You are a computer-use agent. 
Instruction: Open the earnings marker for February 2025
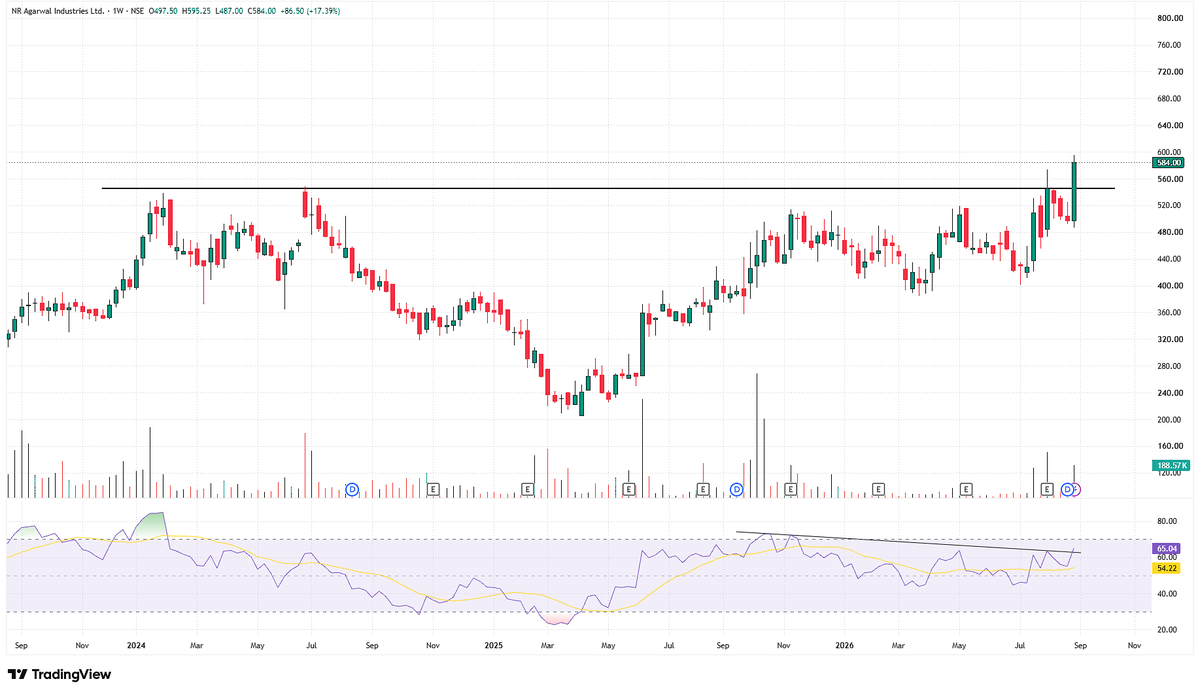528,489
